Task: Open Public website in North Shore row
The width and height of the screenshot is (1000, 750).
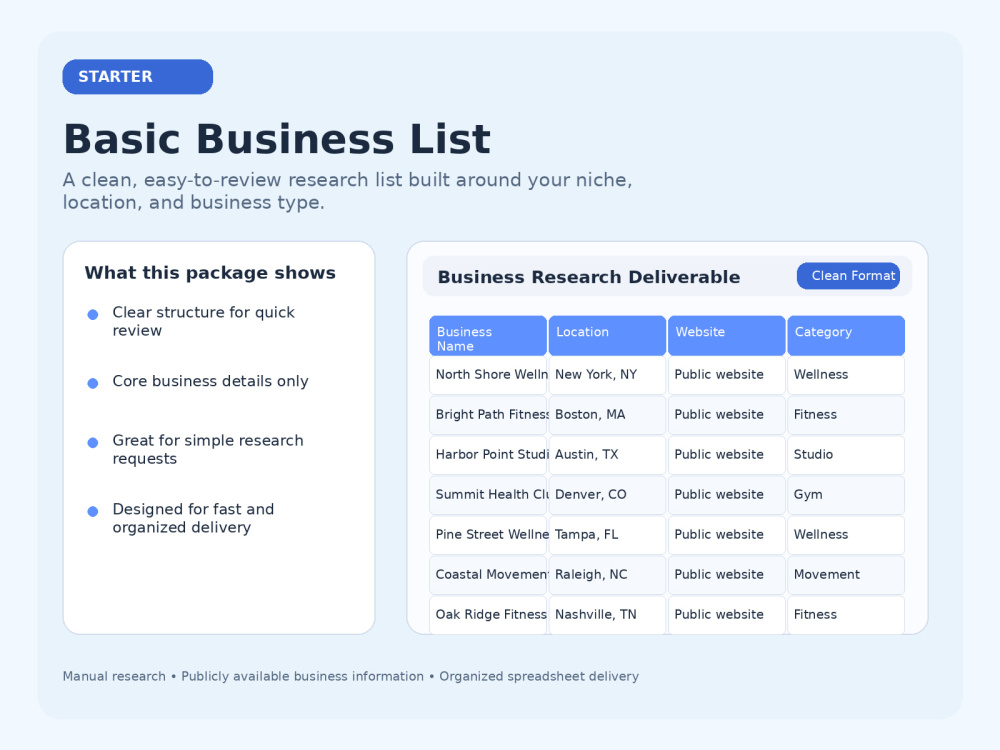Action: tap(726, 375)
